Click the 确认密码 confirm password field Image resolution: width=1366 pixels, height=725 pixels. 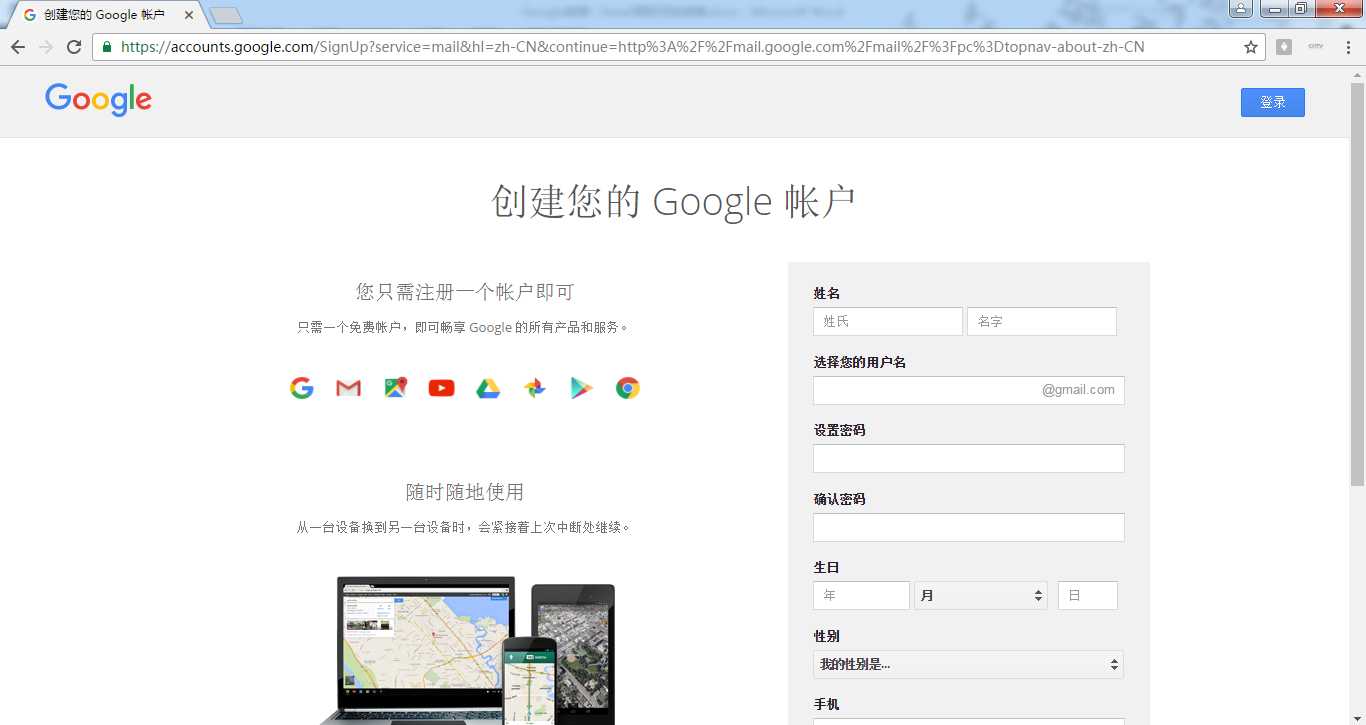(969, 527)
